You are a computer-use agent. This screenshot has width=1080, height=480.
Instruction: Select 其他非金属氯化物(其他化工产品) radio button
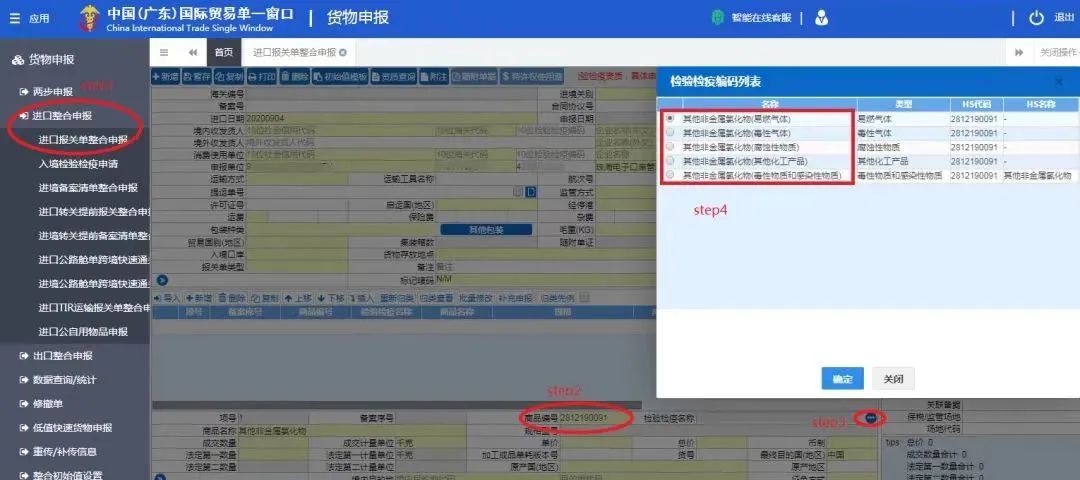[670, 161]
